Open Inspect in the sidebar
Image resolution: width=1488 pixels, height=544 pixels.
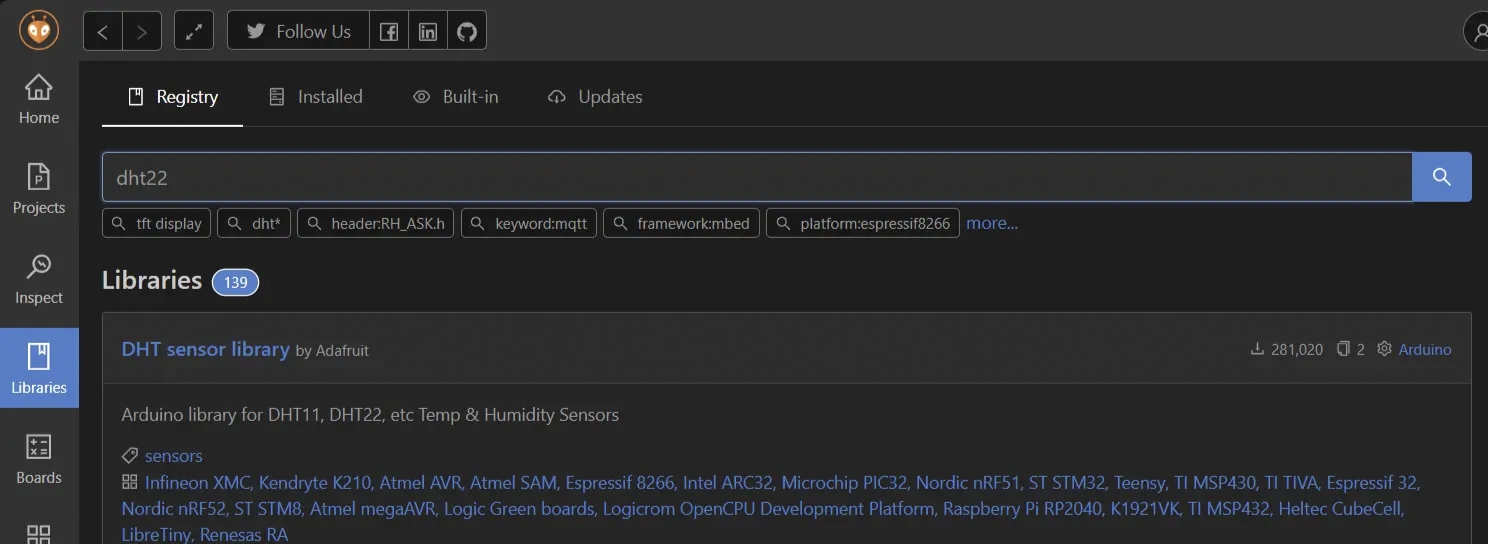point(39,279)
